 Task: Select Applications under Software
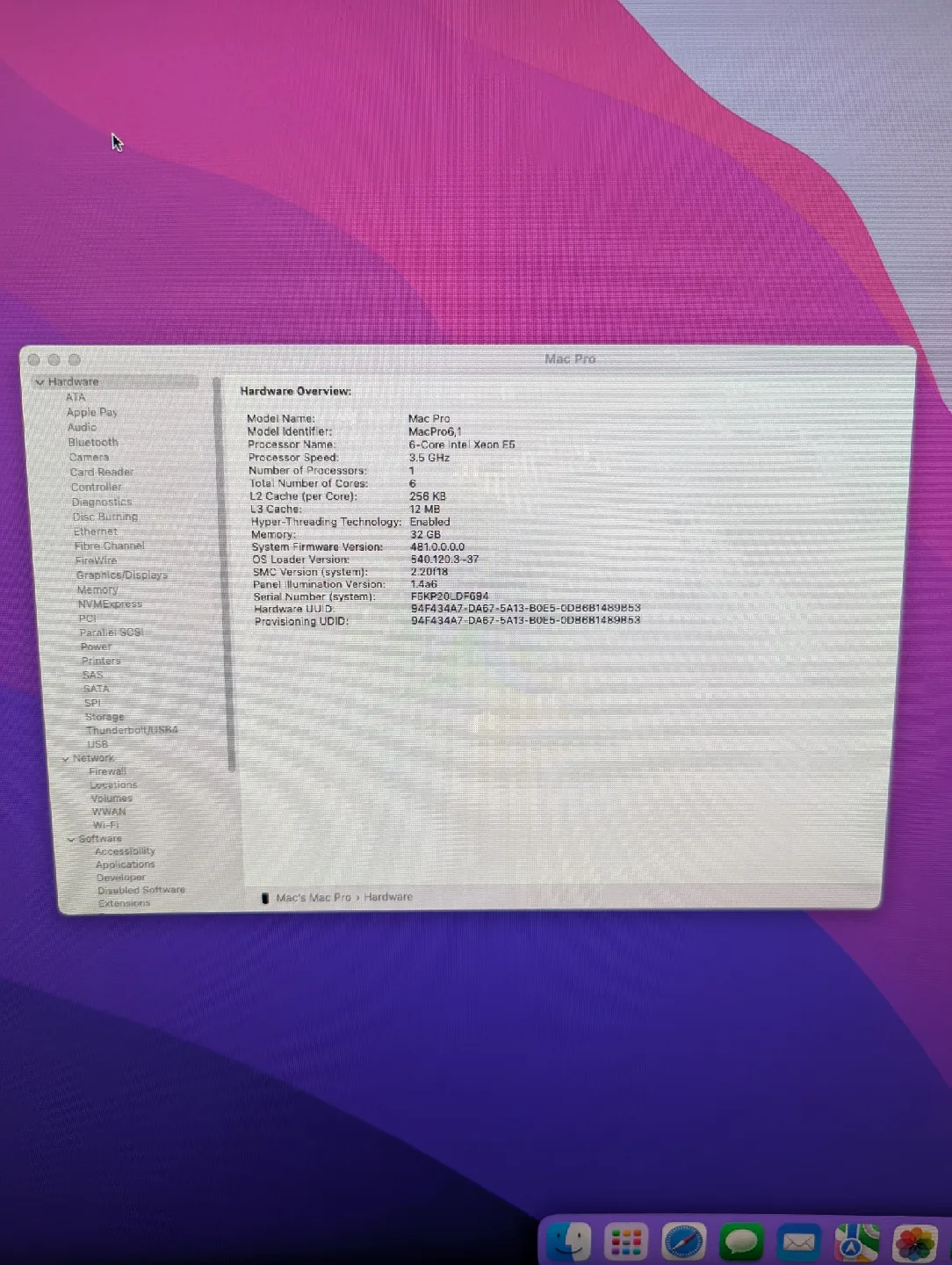124,864
